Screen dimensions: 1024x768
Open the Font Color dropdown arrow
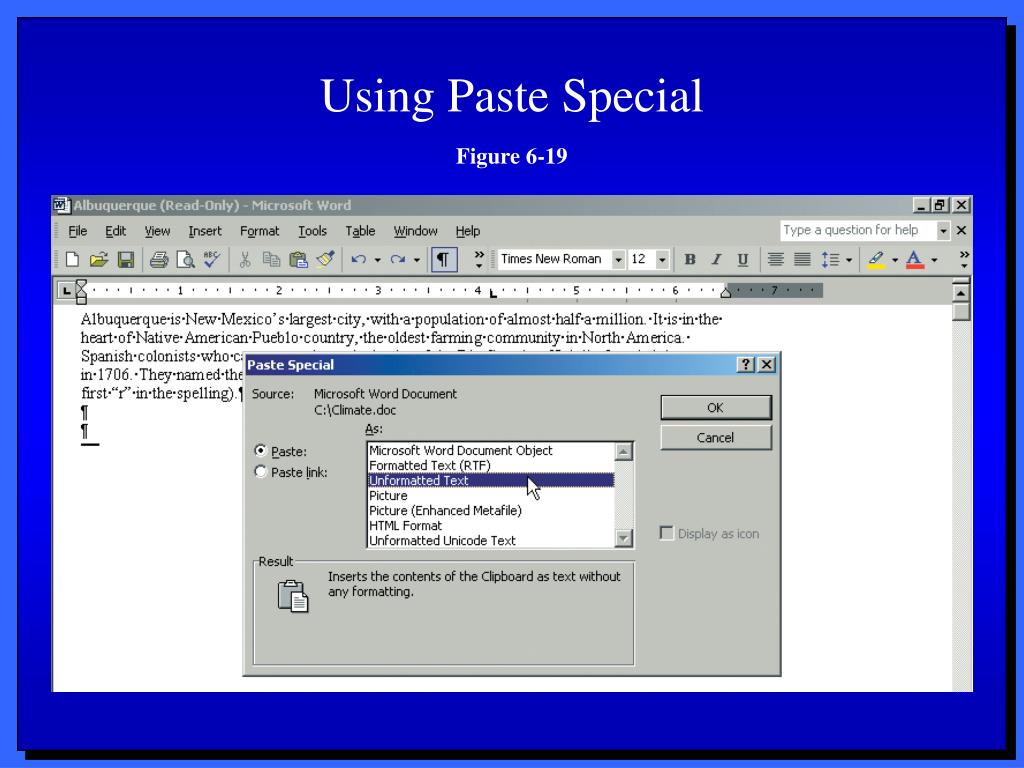935,261
